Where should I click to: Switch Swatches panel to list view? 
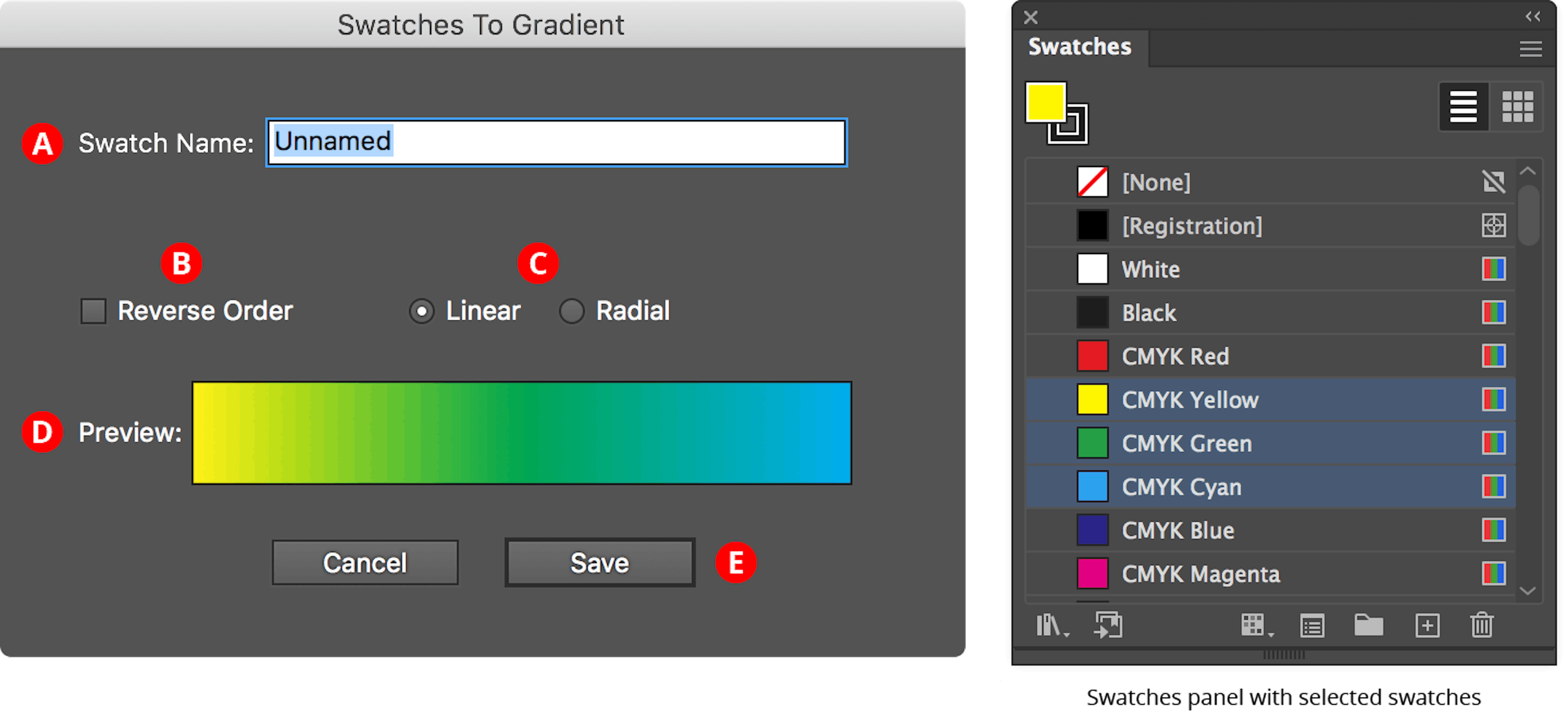[x=1463, y=107]
